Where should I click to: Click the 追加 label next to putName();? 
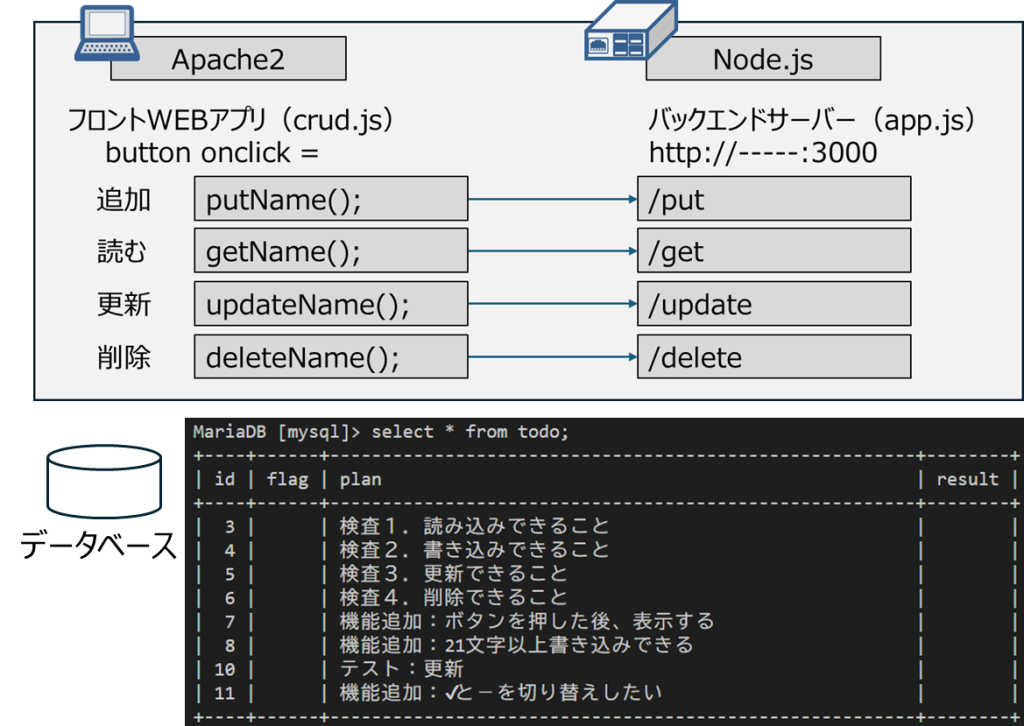pos(124,199)
